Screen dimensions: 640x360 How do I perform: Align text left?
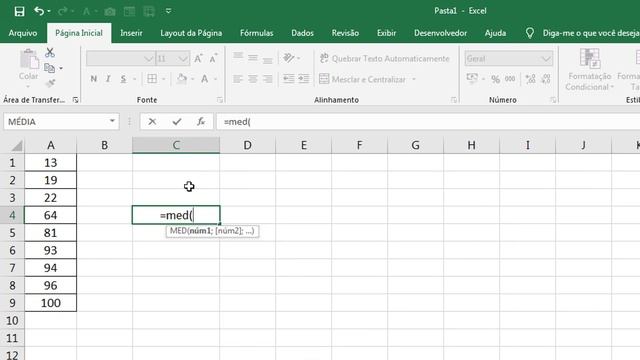coord(238,79)
